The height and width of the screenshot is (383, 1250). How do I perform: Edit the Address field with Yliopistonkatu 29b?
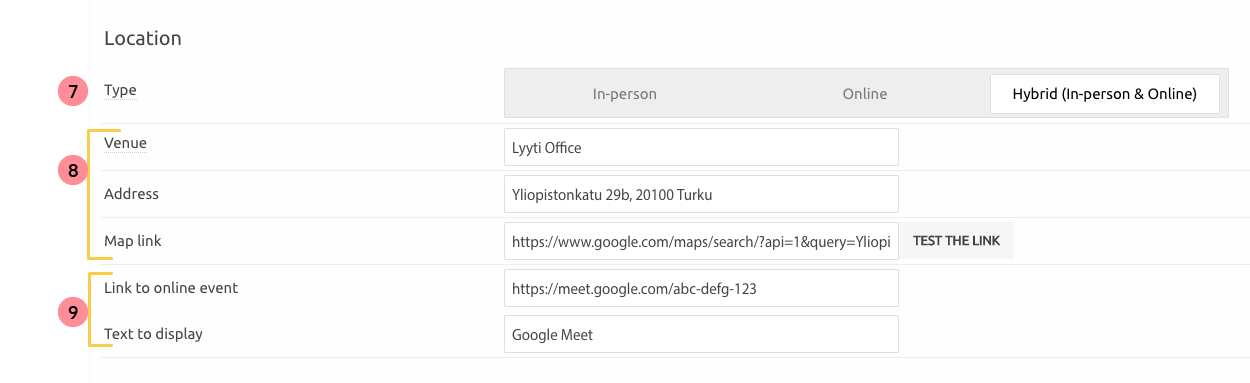click(701, 194)
